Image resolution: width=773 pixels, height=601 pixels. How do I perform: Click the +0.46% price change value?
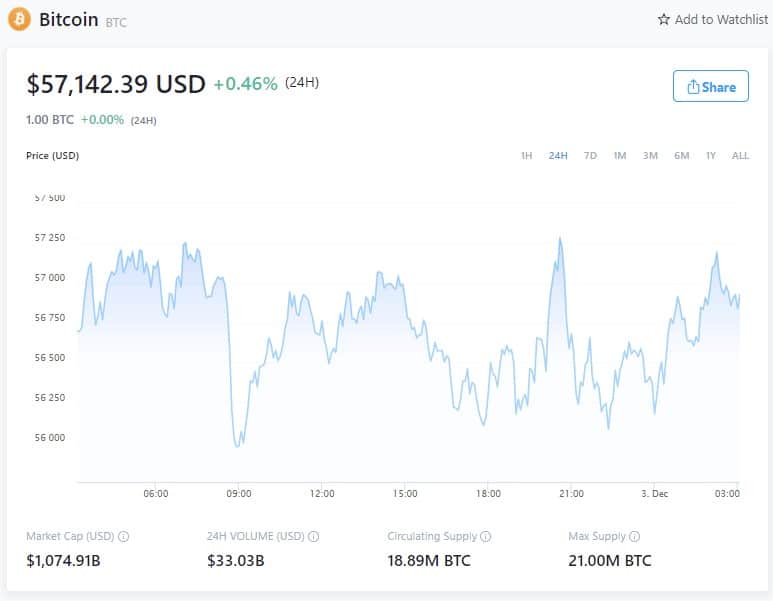click(x=246, y=84)
